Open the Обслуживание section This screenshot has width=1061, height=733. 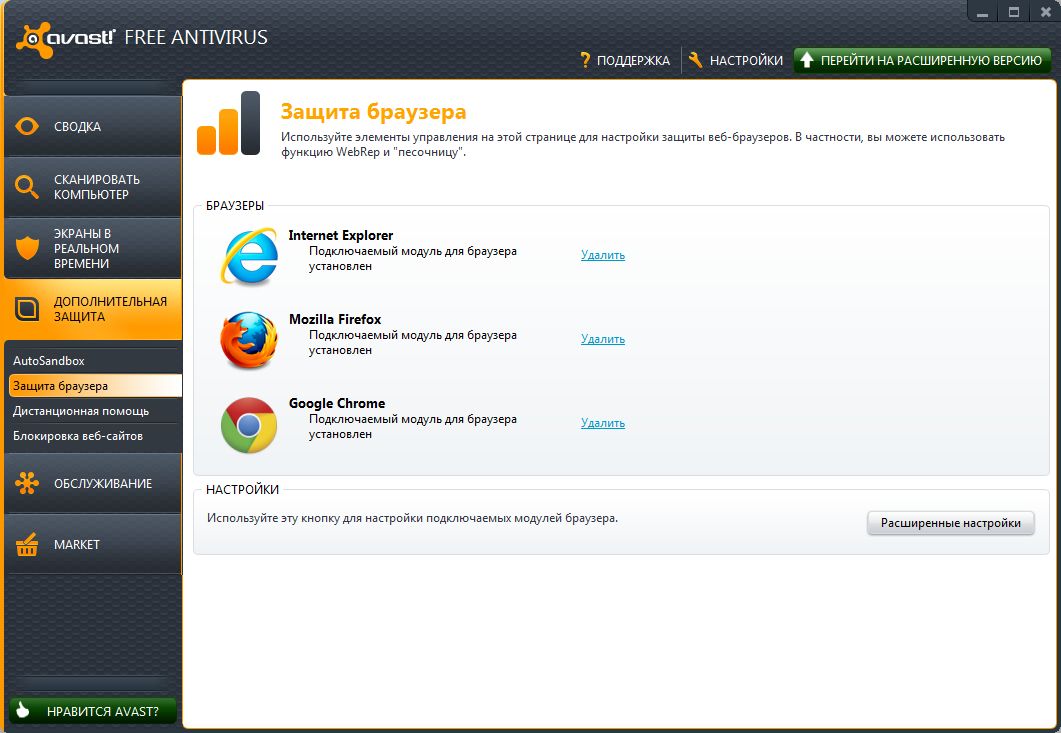click(93, 483)
